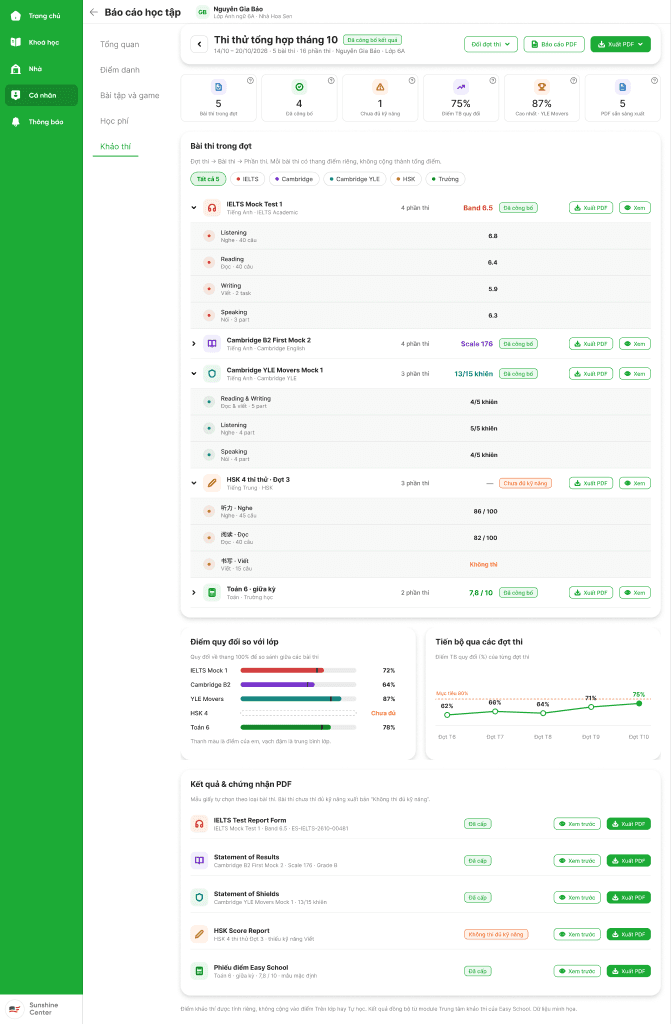Click help icon on PDF sẵn sàng xuất card
Viewport: 671px width, 1024px height.
[x=654, y=80]
